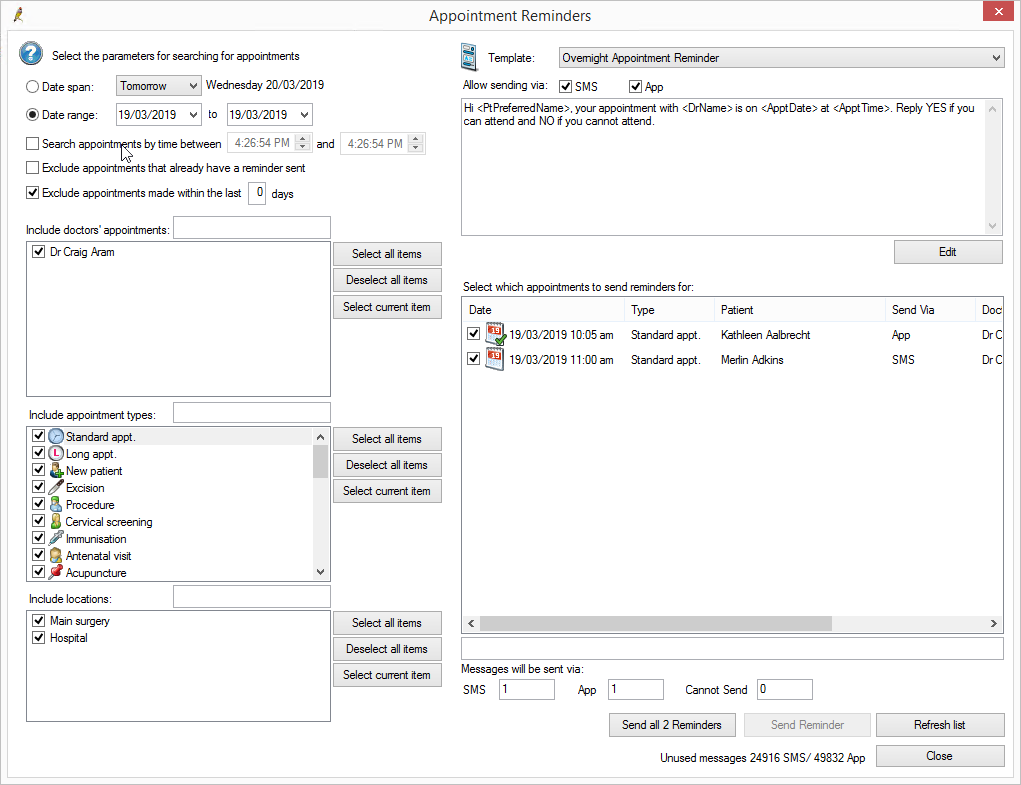Click the appointments list scroll left arrow
Image resolution: width=1021 pixels, height=785 pixels.
pos(471,624)
